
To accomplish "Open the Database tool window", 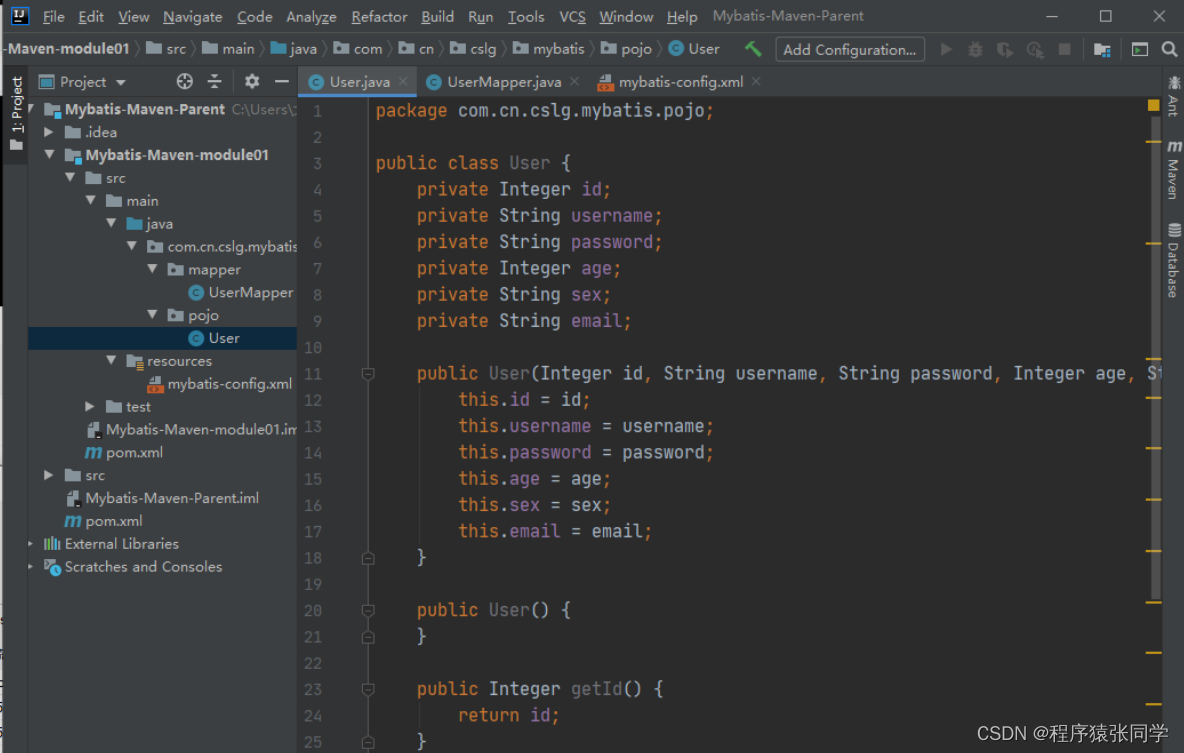I will point(1173,261).
